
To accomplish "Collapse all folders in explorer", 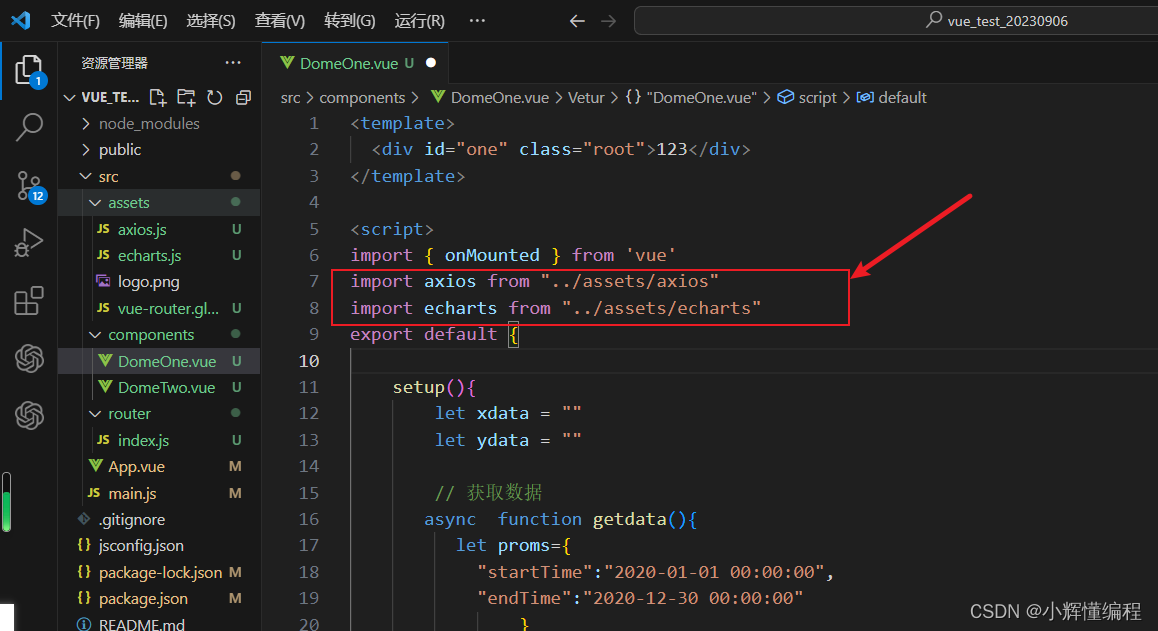I will [x=243, y=98].
